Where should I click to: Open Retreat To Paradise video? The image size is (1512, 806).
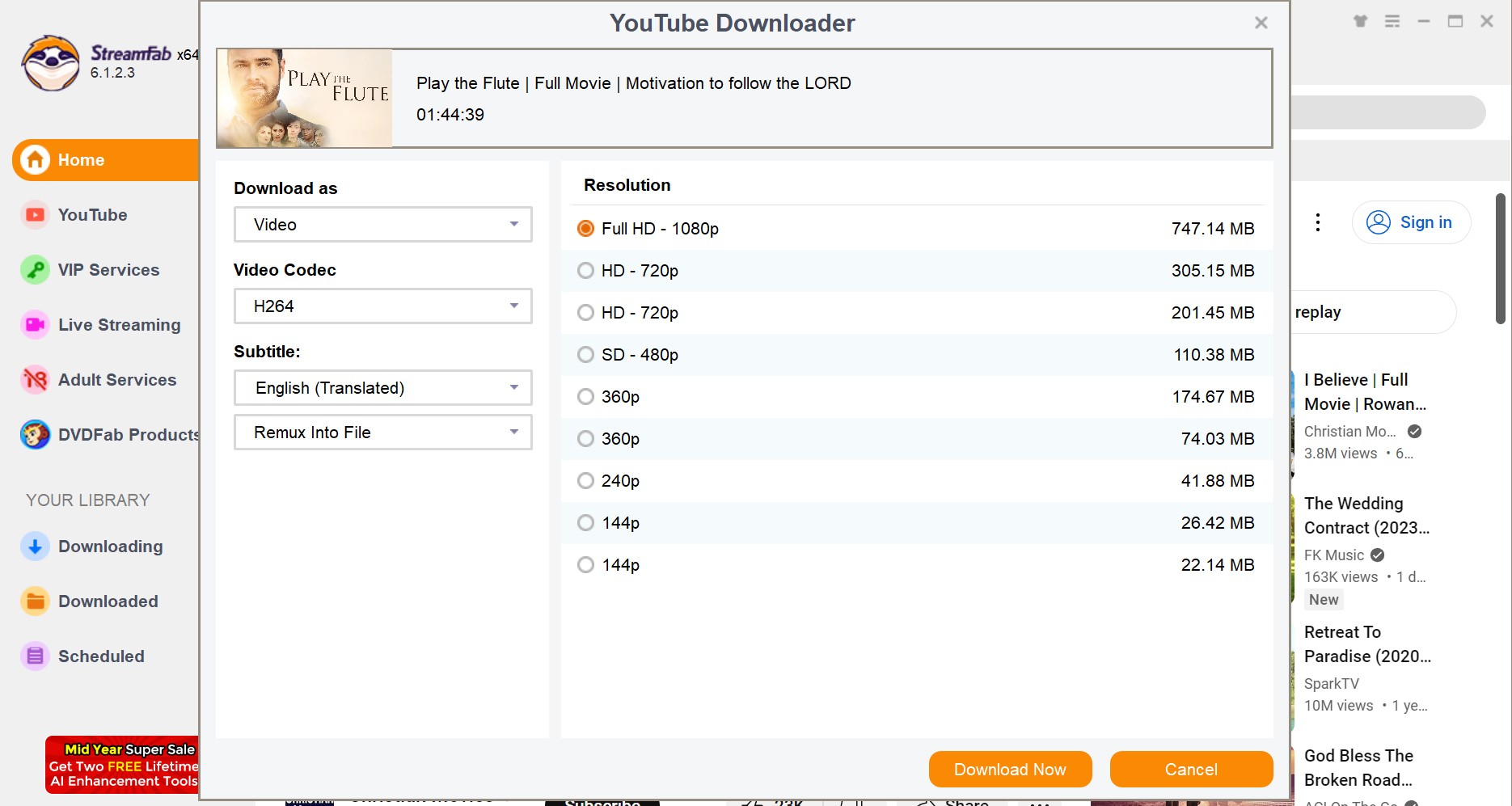(x=1367, y=644)
